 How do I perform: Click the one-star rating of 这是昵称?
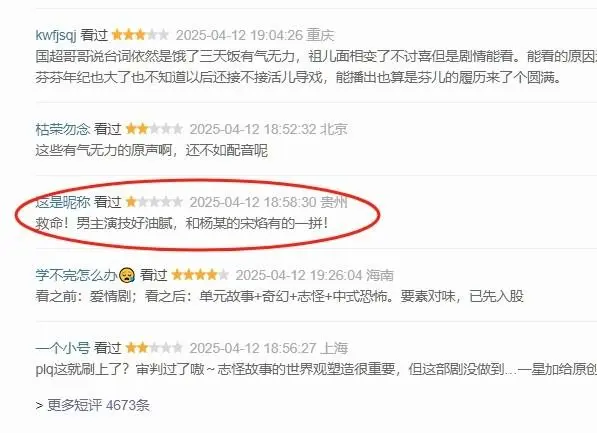(x=154, y=202)
